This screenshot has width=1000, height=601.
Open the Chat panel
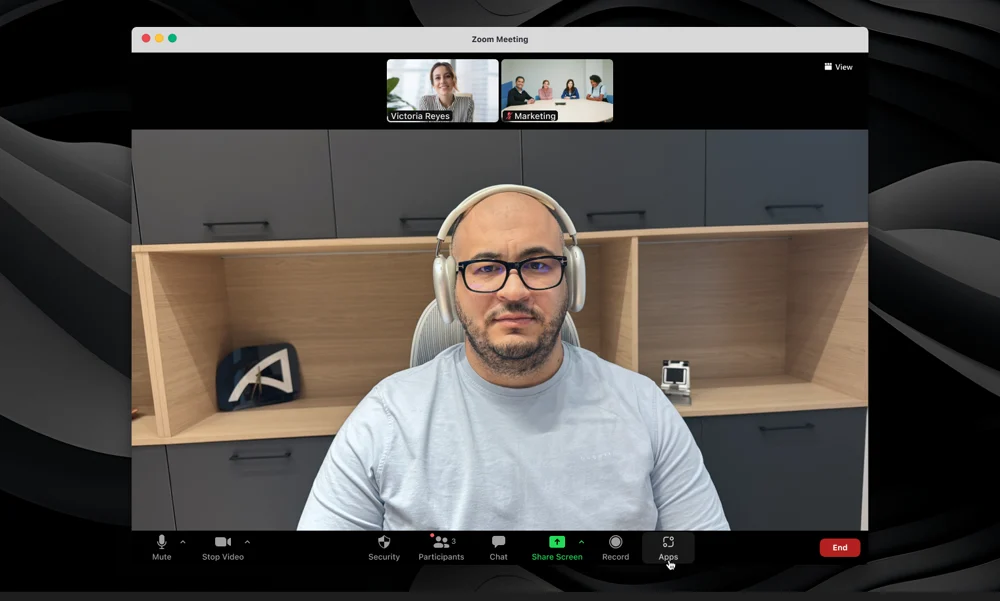click(x=499, y=548)
